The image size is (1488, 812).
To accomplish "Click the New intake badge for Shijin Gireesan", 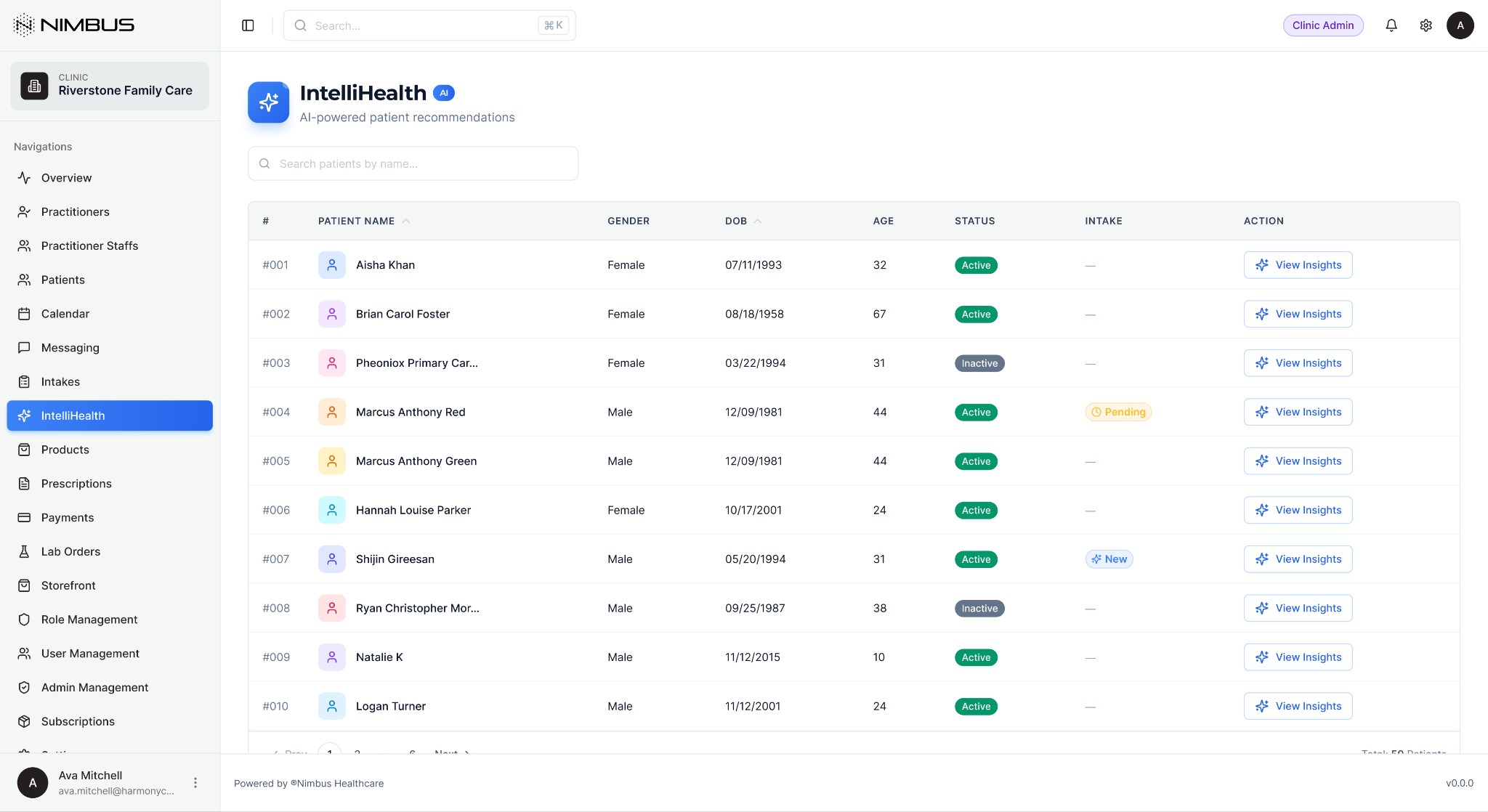I will 1109,559.
